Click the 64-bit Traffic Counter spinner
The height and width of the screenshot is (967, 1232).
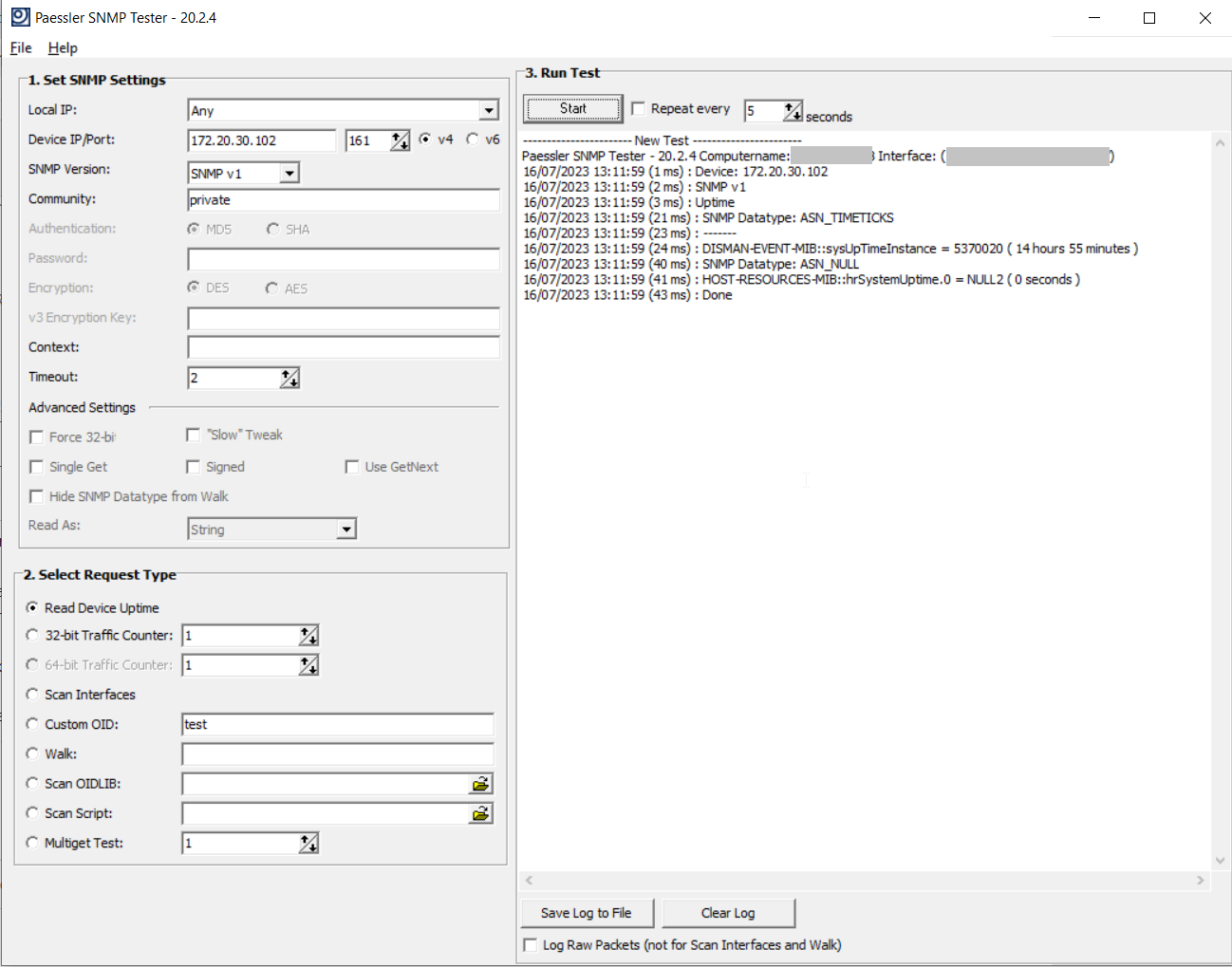click(x=308, y=665)
